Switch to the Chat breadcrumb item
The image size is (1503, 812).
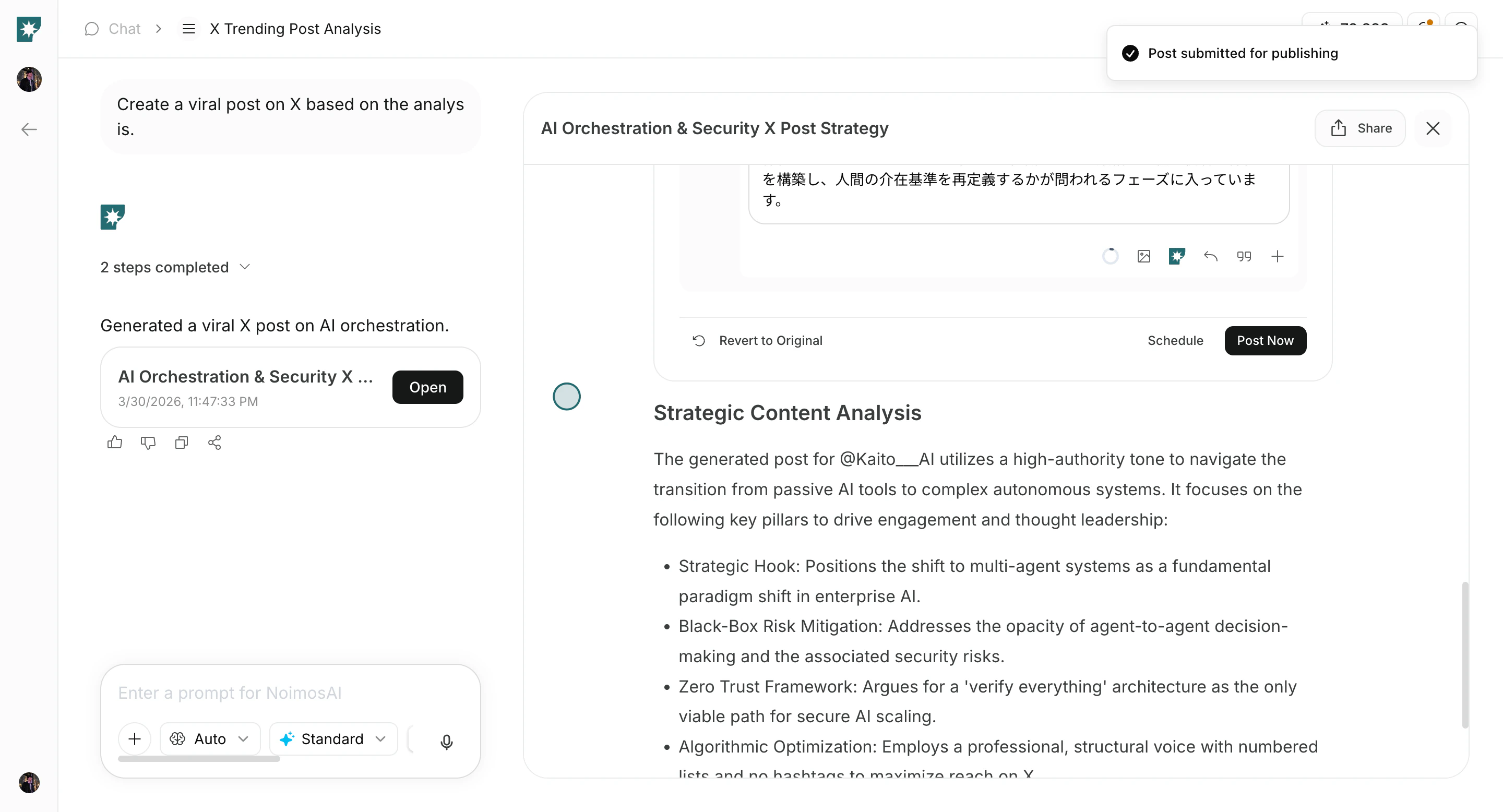point(124,29)
